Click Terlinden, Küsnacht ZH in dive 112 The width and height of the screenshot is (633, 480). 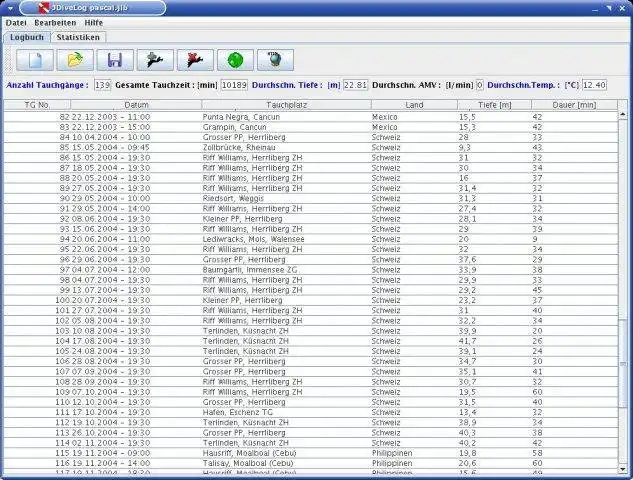pyautogui.click(x=245, y=423)
